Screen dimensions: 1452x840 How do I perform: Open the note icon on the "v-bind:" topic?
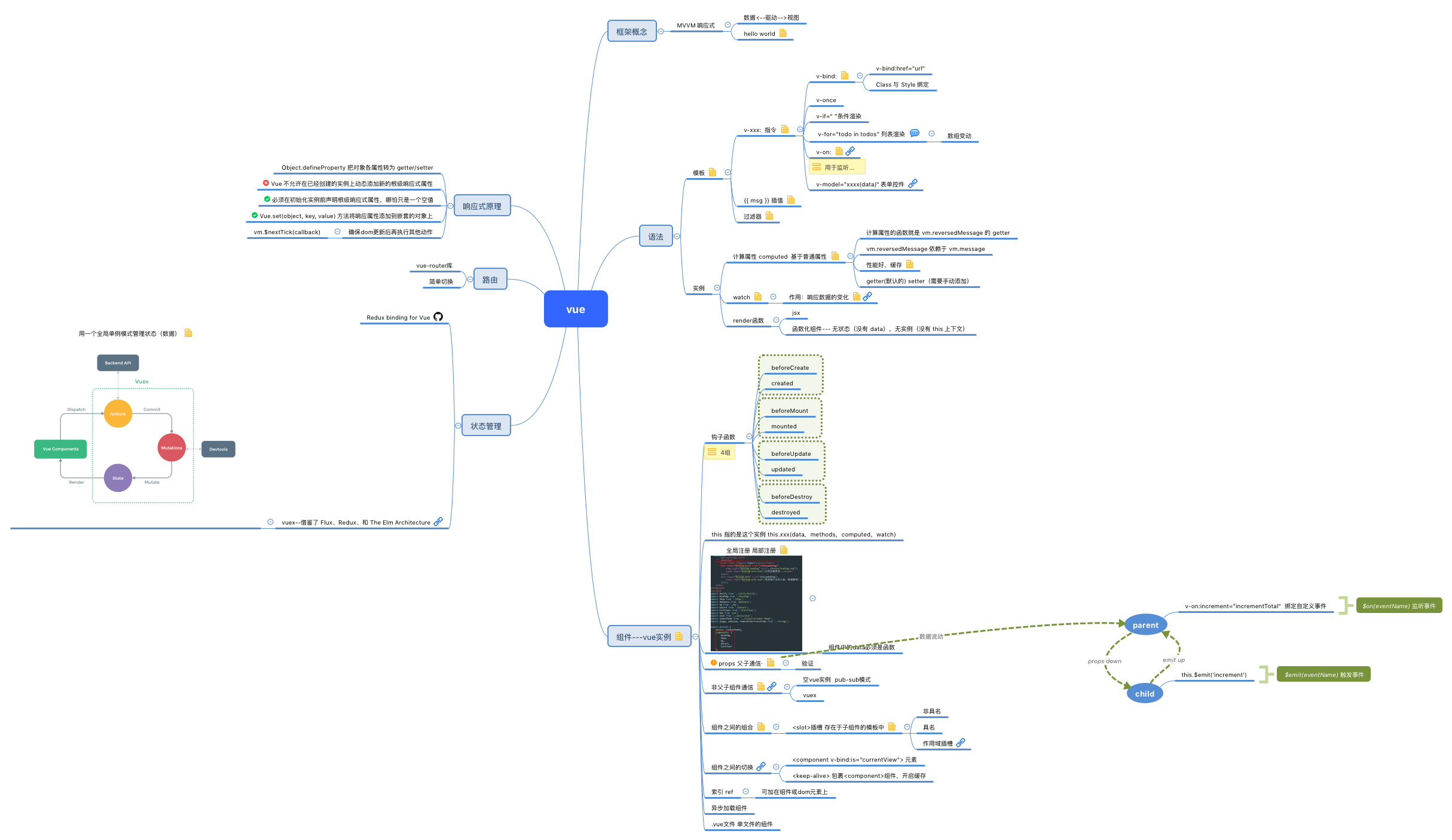[845, 76]
